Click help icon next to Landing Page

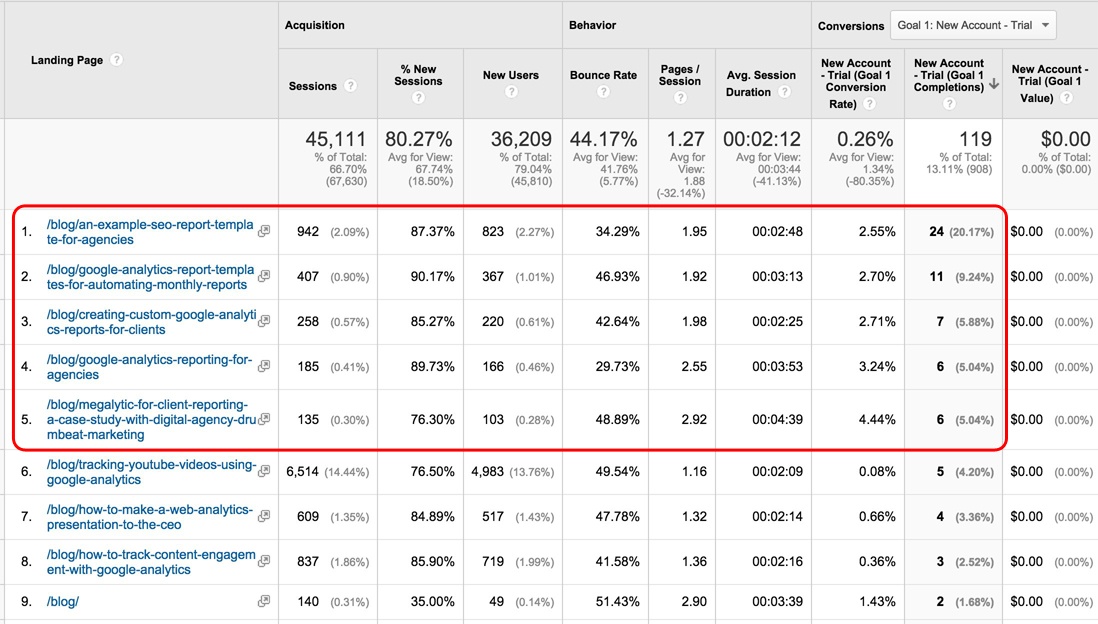[117, 60]
